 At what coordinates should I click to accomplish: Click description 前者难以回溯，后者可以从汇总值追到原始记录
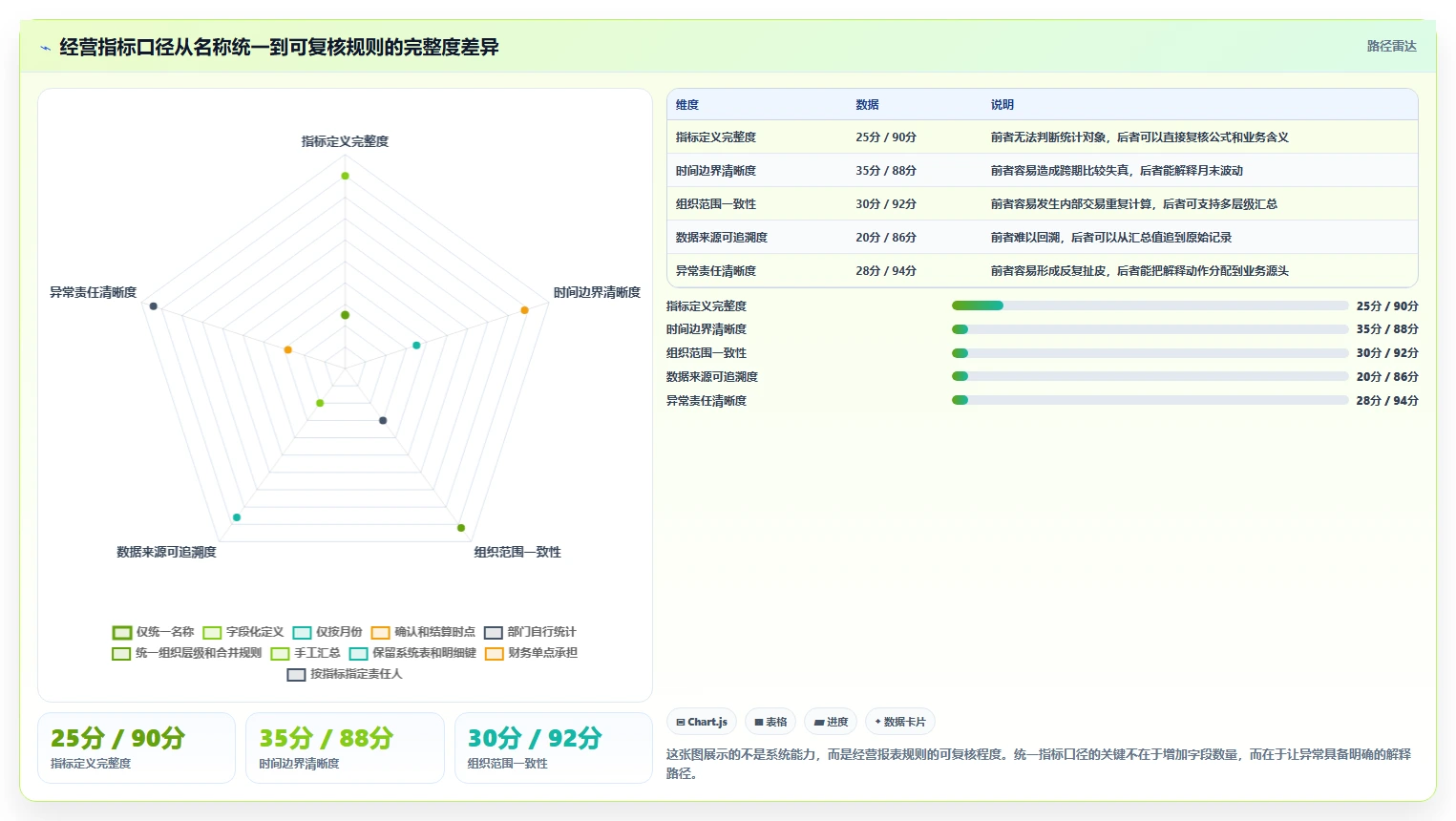(1110, 238)
